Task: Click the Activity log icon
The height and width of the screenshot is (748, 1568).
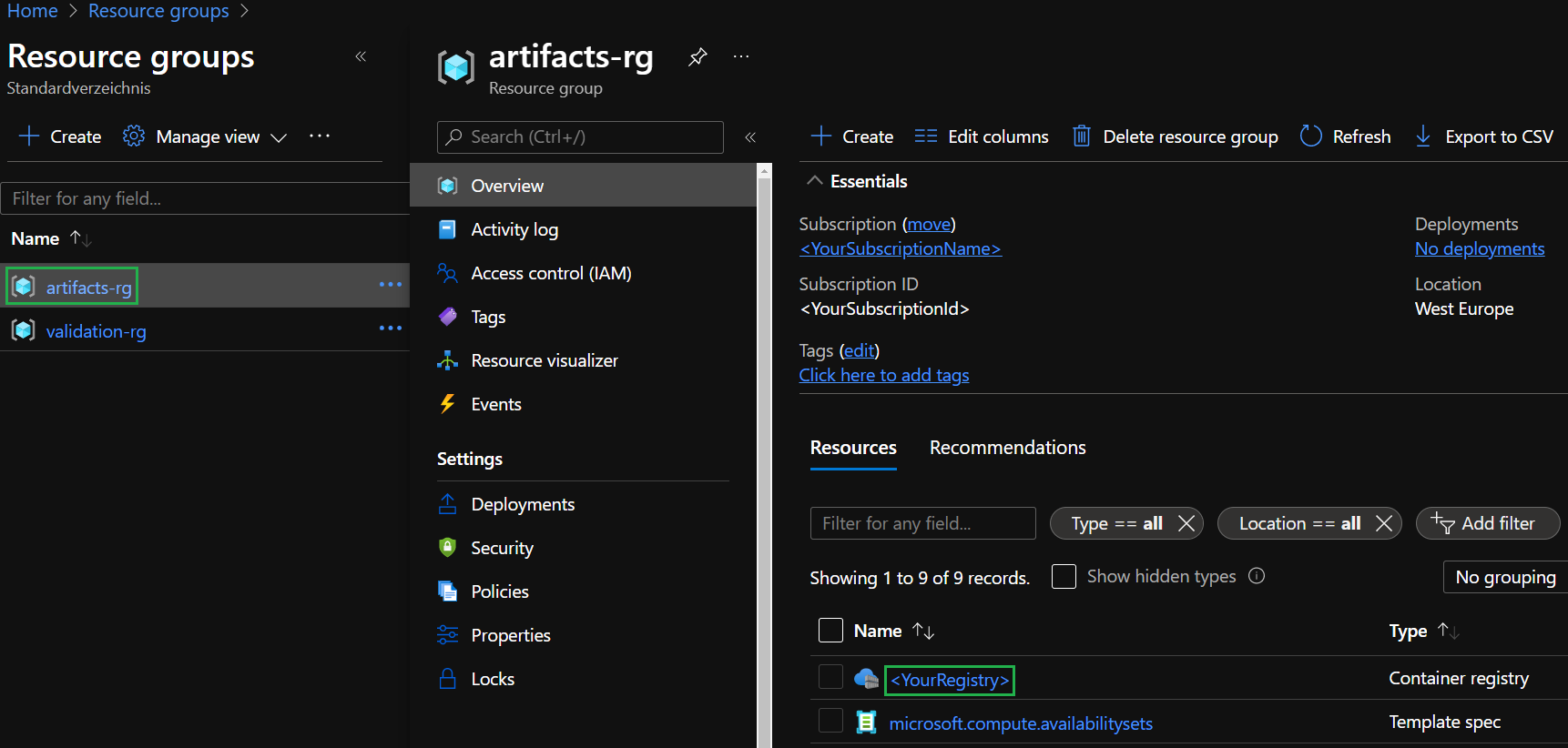Action: 447,229
